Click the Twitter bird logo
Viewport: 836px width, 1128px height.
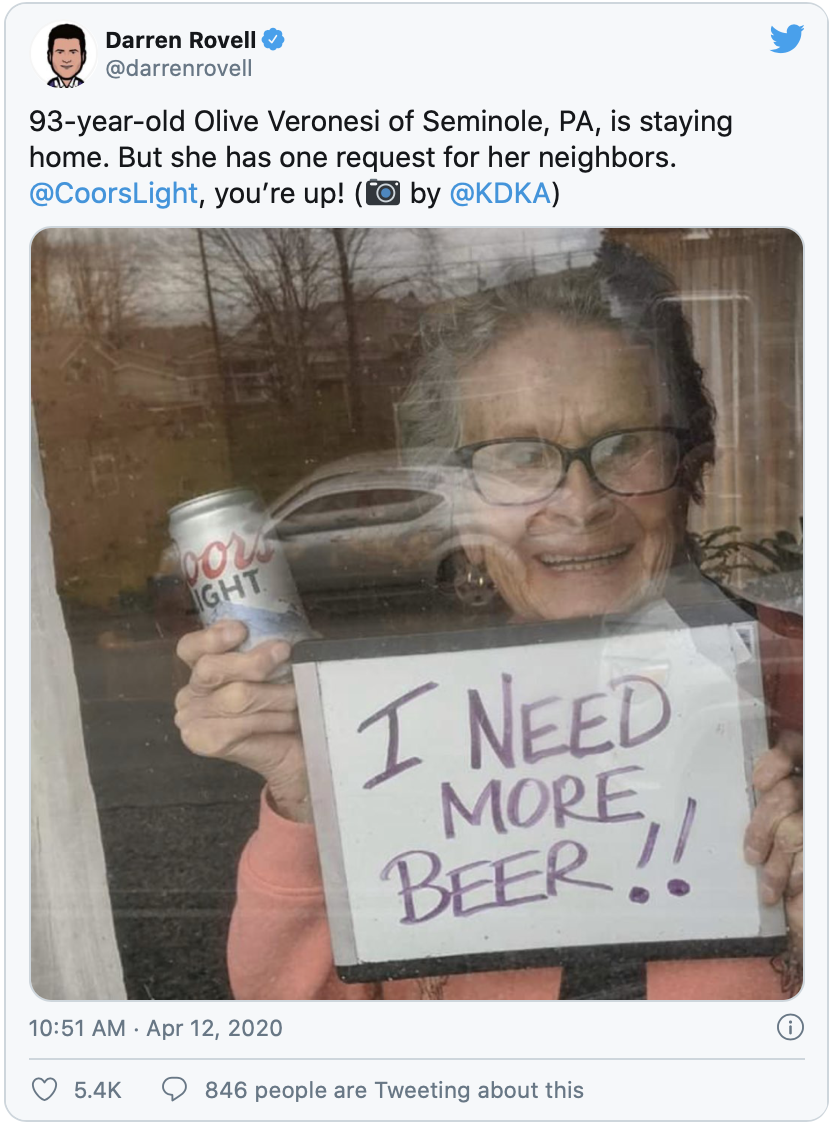pyautogui.click(x=786, y=39)
